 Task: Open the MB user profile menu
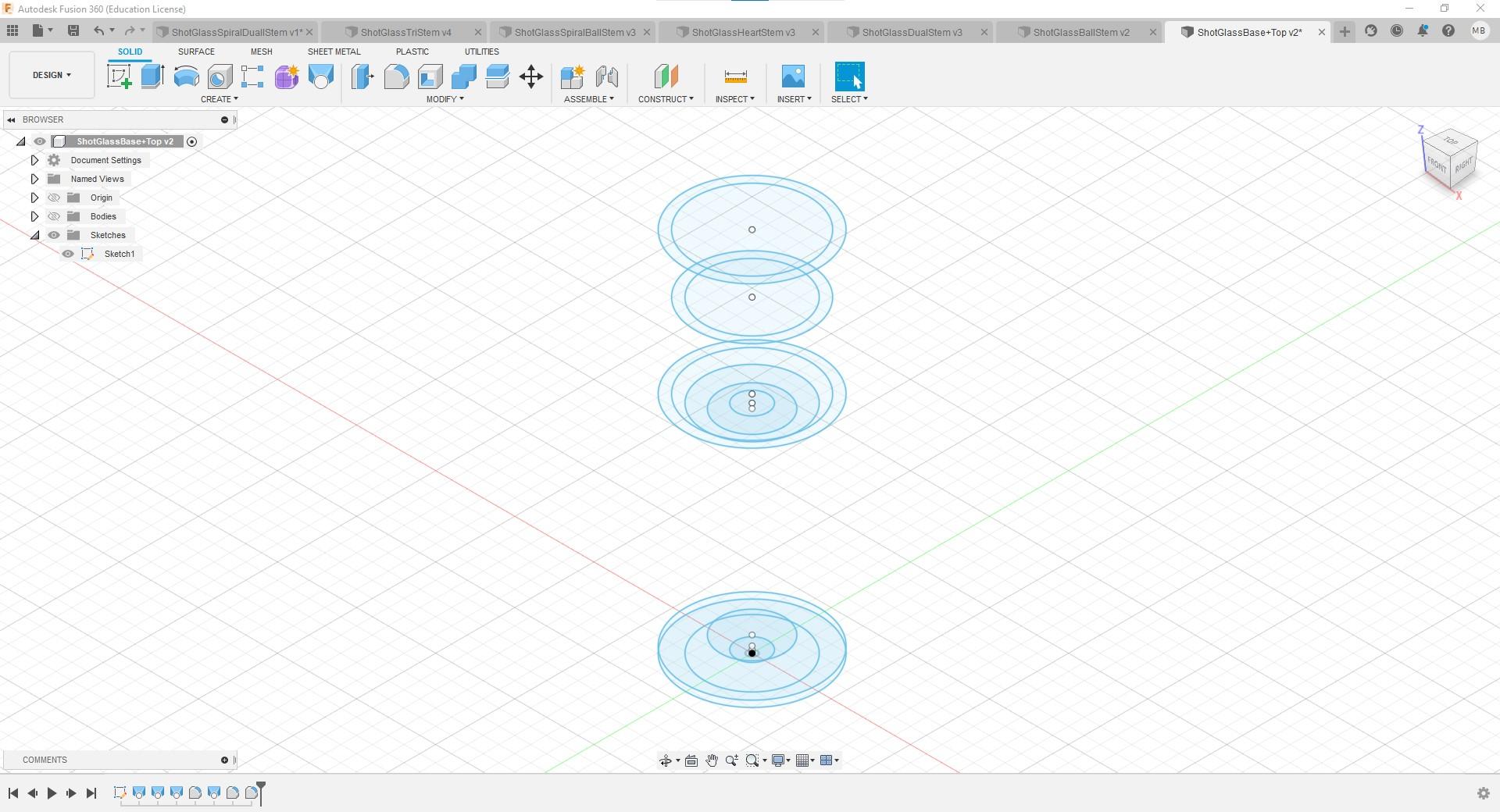pyautogui.click(x=1478, y=31)
